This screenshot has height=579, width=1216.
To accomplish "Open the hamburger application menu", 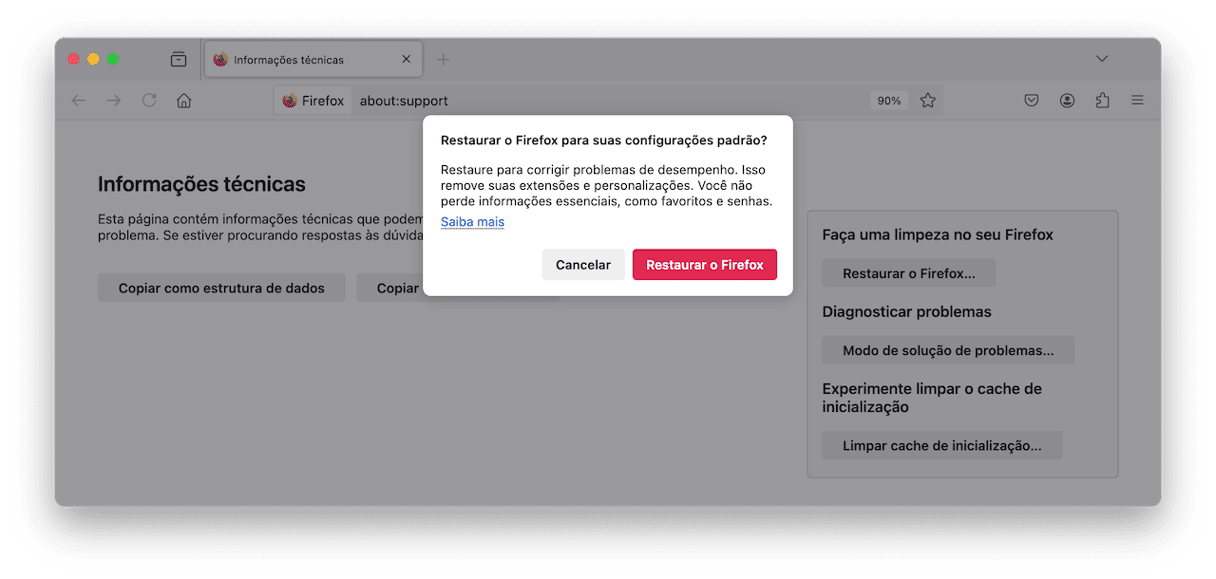I will pos(1137,100).
